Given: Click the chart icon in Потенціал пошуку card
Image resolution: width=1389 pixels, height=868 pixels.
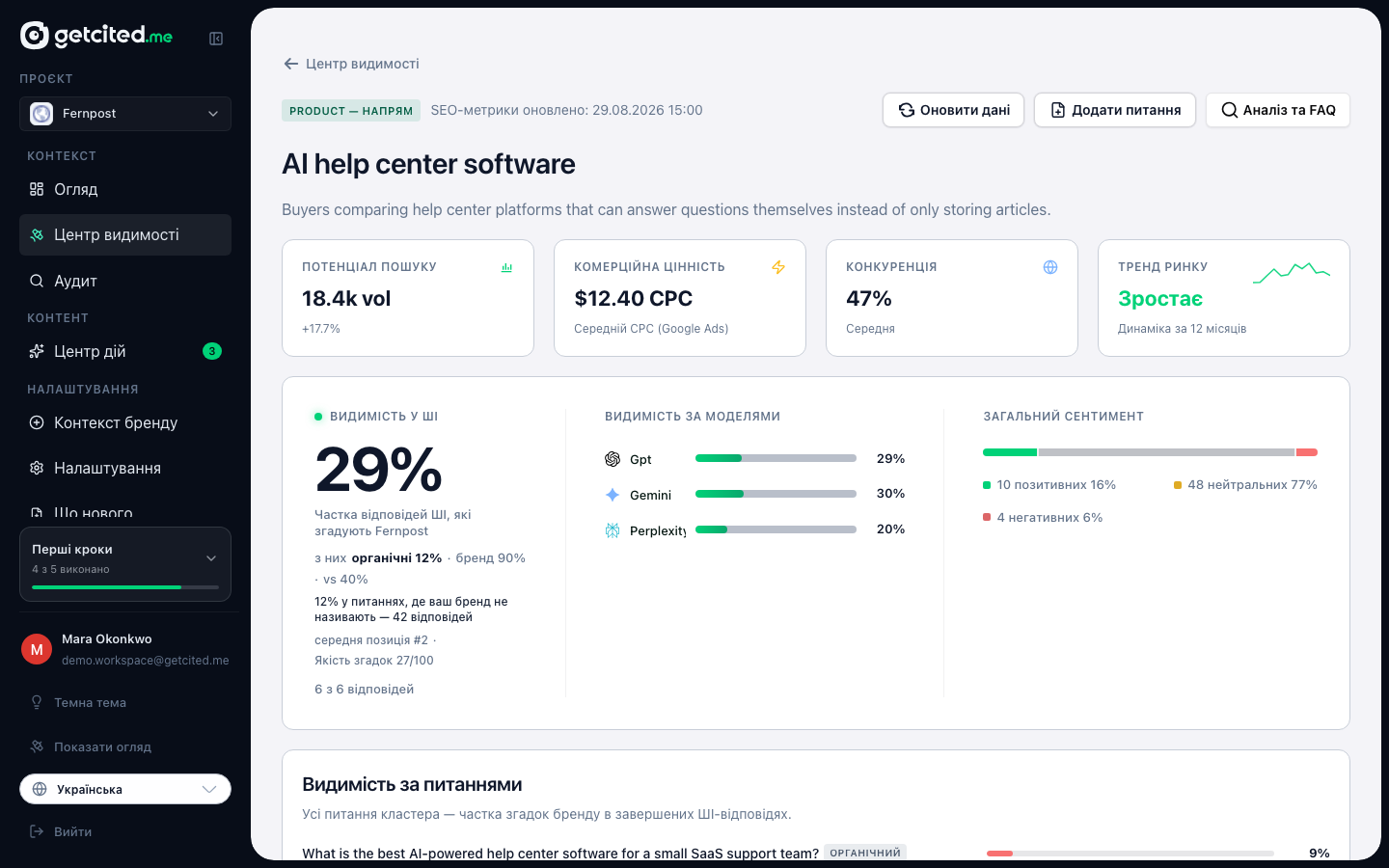Looking at the screenshot, I should click(506, 267).
